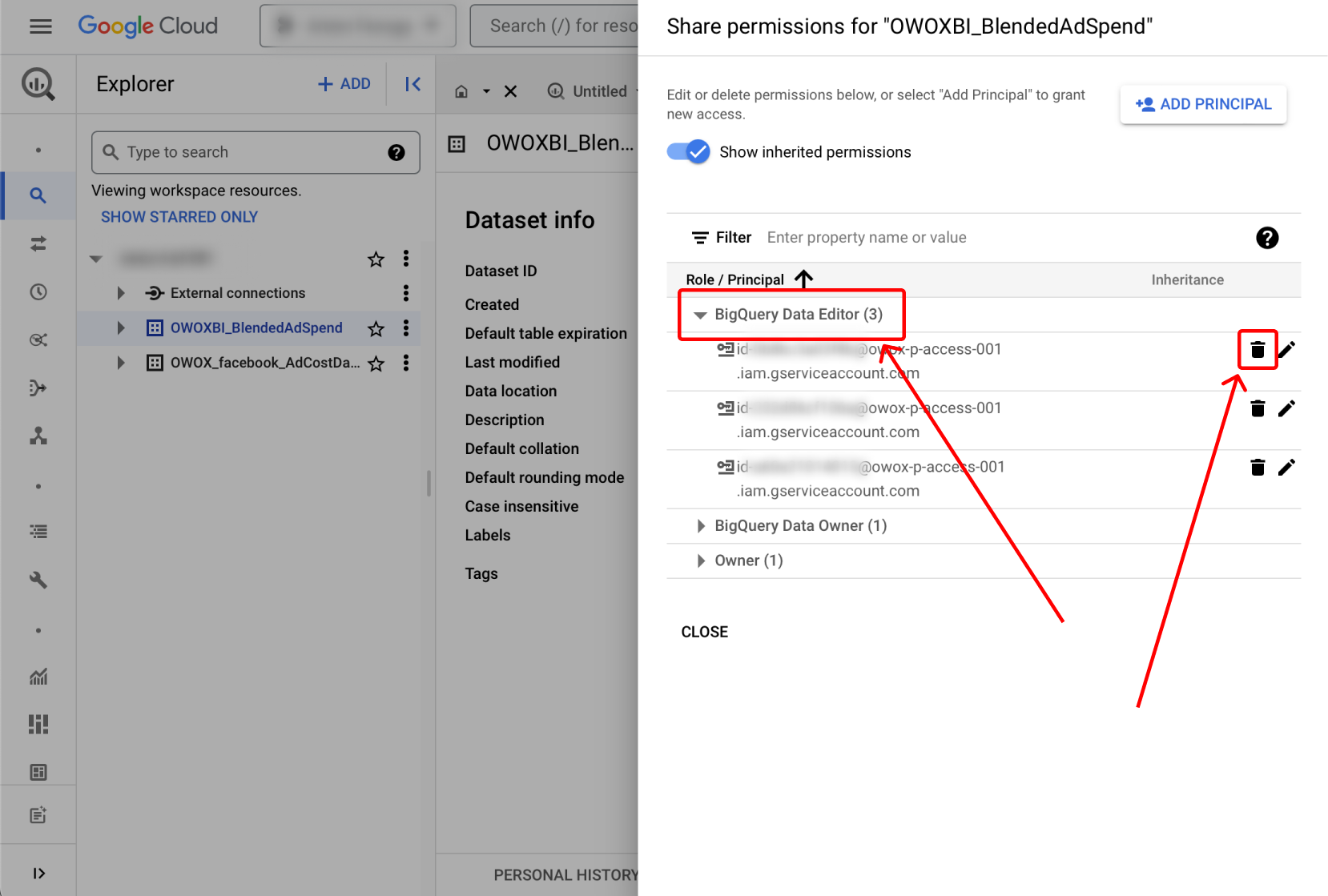This screenshot has height=896, width=1328.
Task: Star the project row
Action: 376,259
